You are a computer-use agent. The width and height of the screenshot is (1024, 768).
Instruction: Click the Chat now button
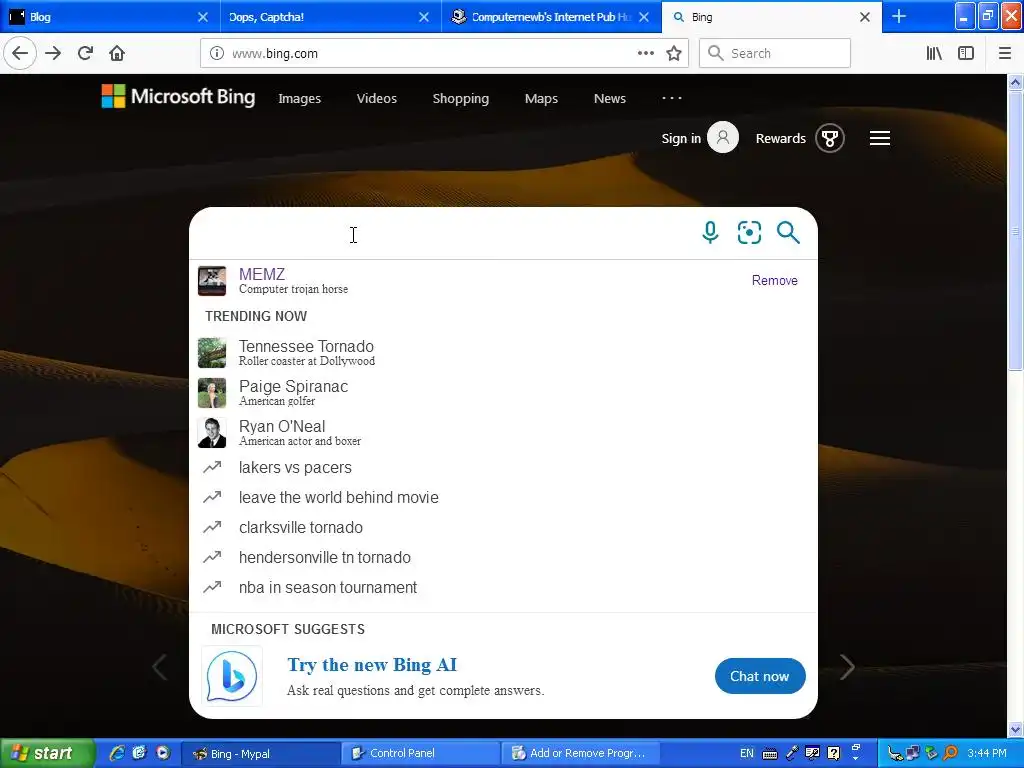[x=760, y=676]
